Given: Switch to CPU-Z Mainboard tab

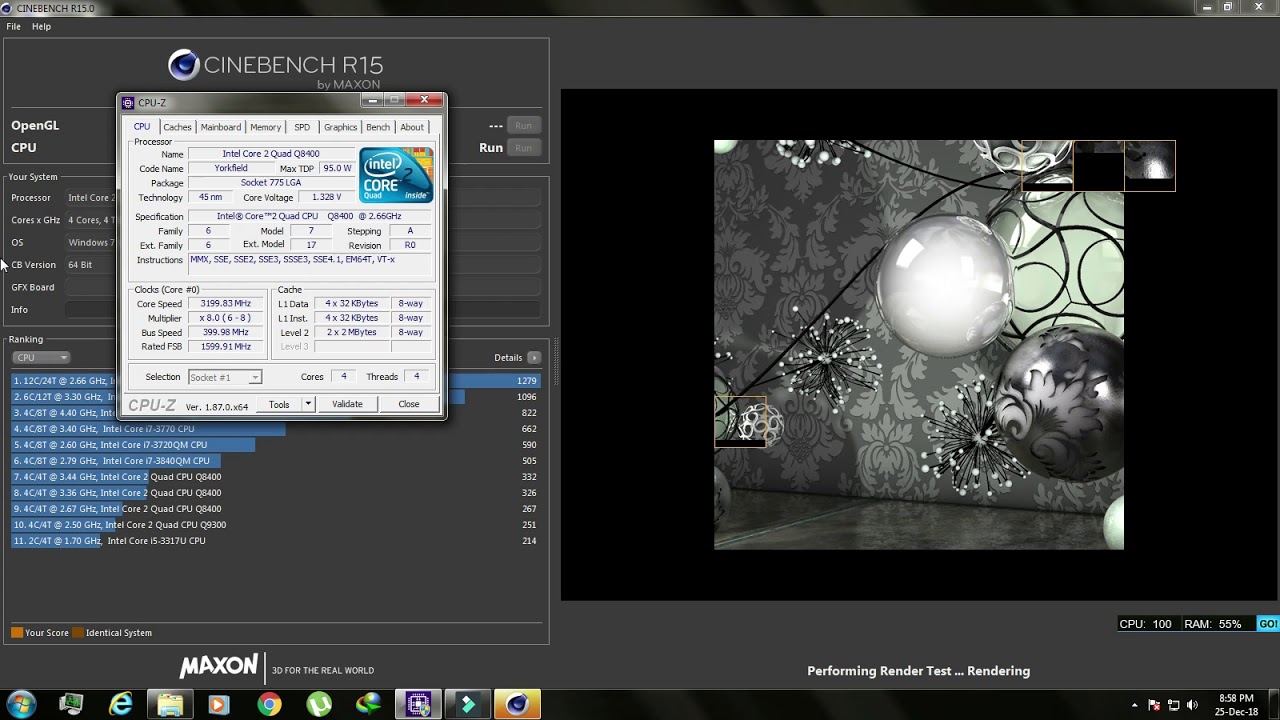Looking at the screenshot, I should [x=220, y=127].
